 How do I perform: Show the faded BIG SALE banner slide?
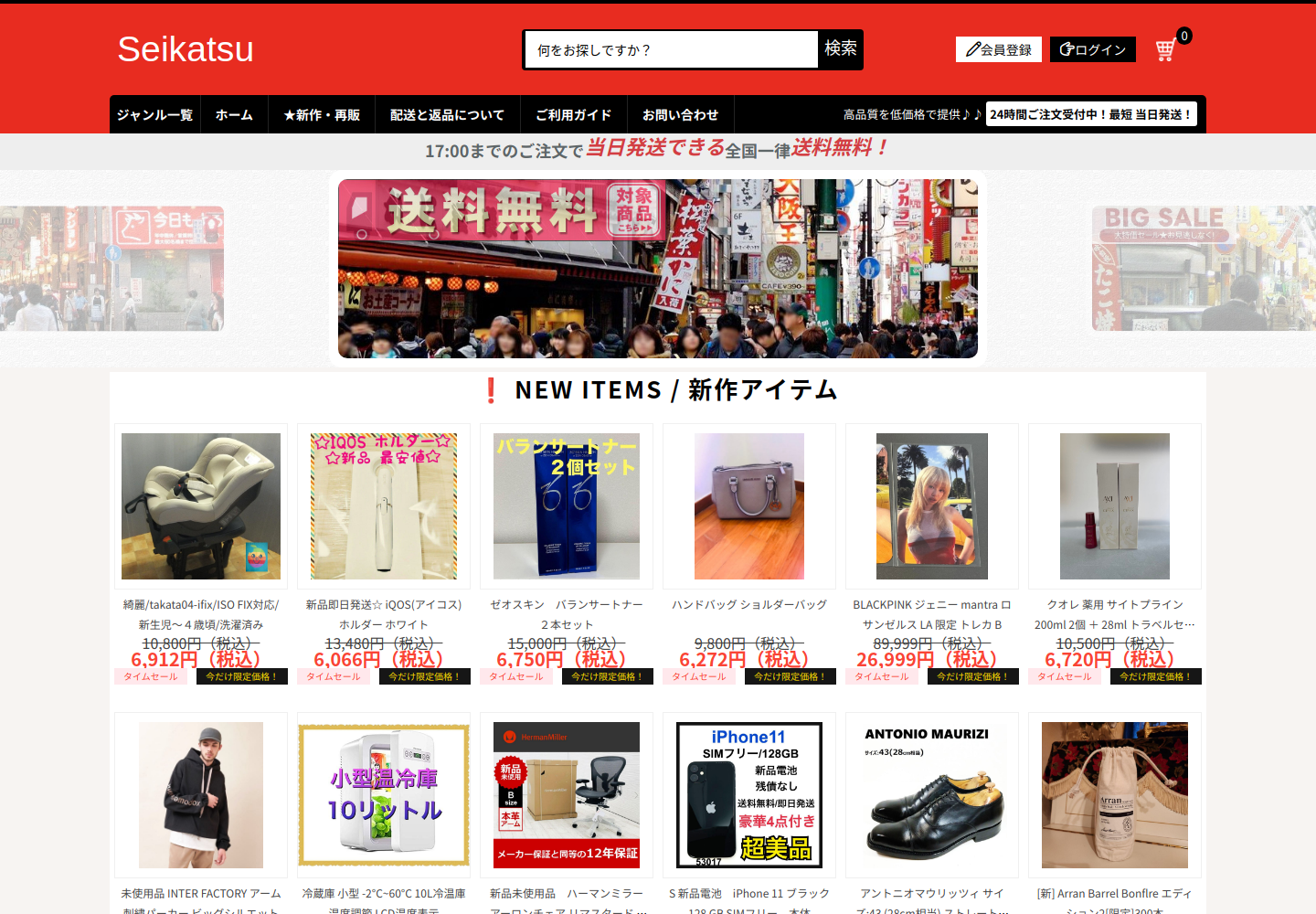tap(1204, 269)
